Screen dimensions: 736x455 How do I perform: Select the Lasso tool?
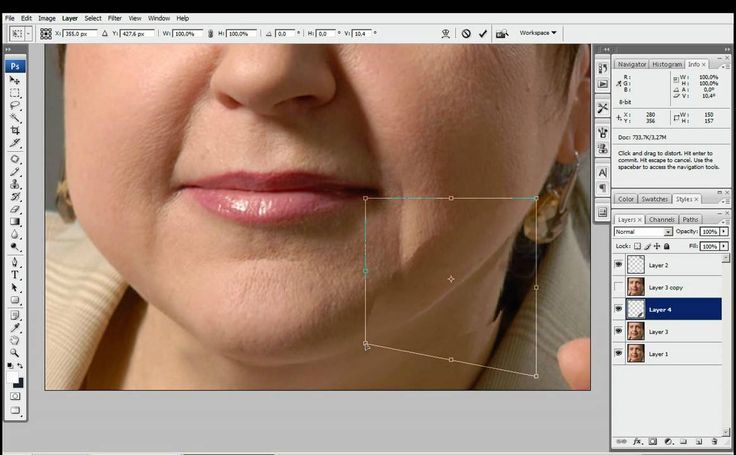click(15, 106)
